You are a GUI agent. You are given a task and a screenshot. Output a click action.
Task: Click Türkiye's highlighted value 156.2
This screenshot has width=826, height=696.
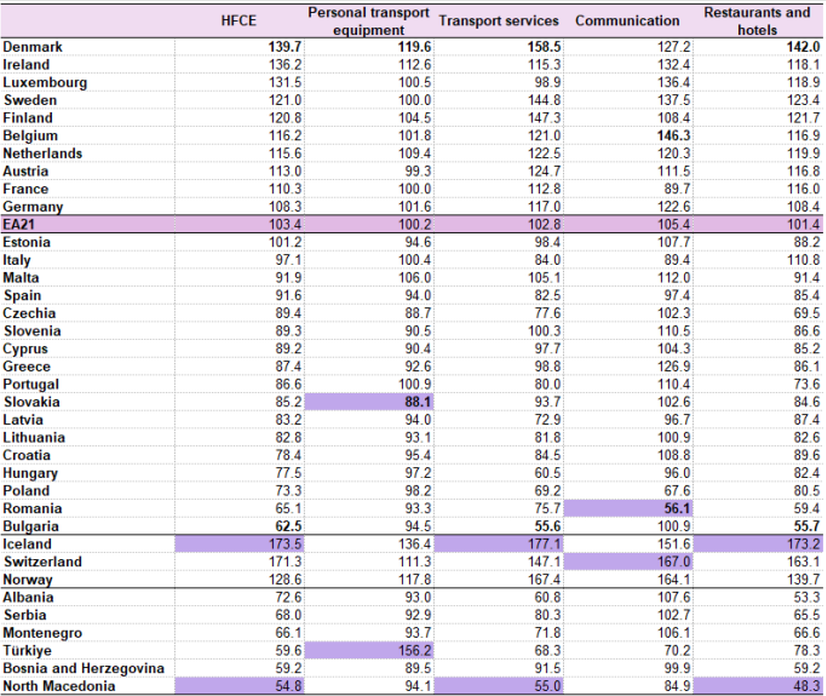(415, 651)
